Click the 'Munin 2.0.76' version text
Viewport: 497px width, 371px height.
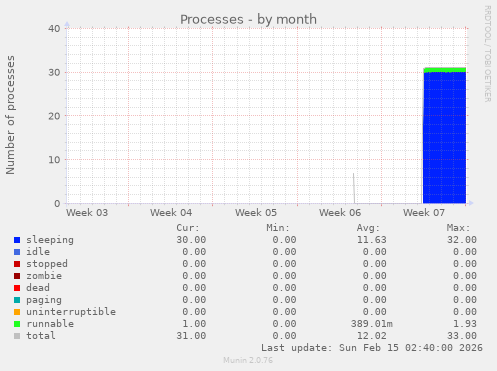pos(248,360)
